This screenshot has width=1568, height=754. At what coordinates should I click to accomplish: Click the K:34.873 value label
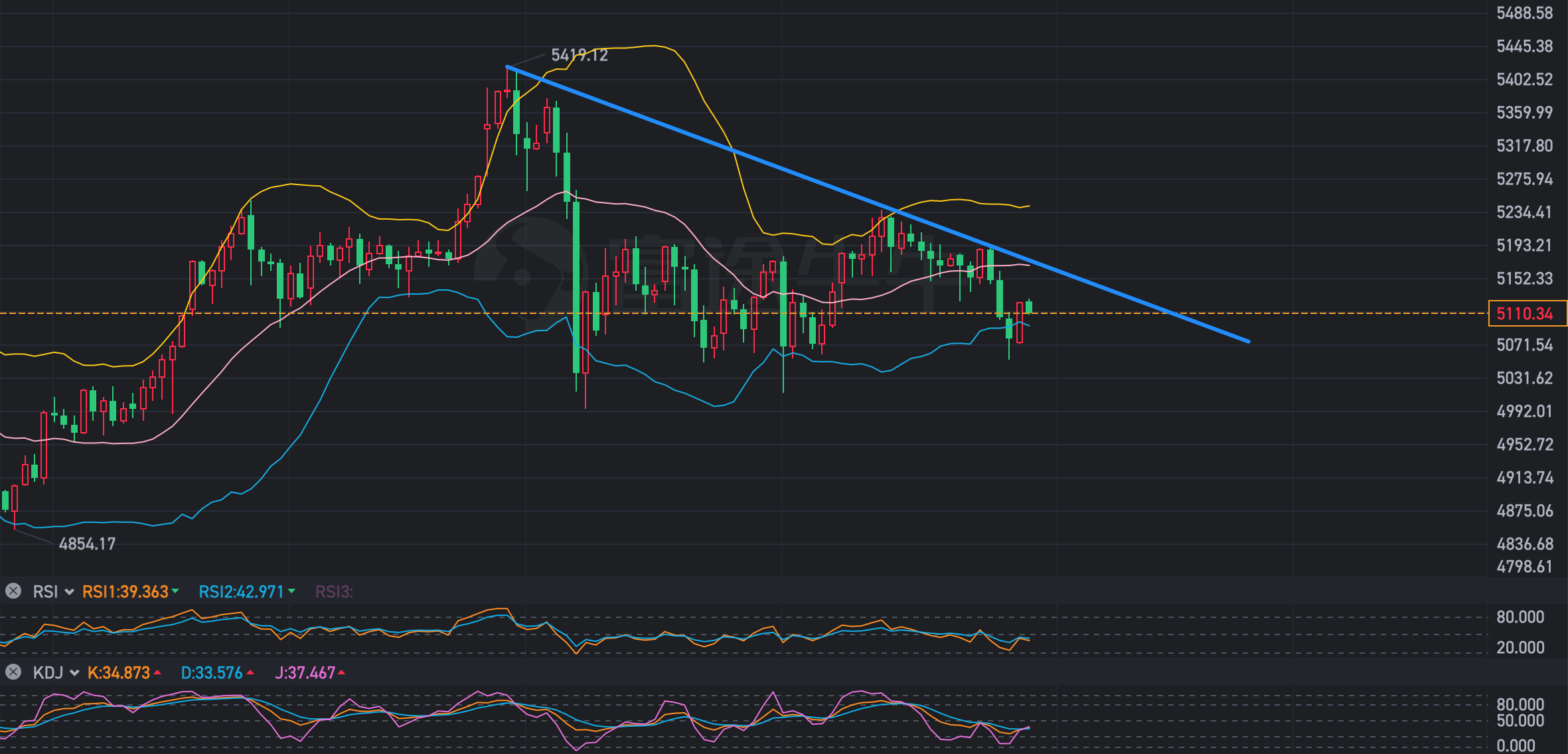pos(119,672)
